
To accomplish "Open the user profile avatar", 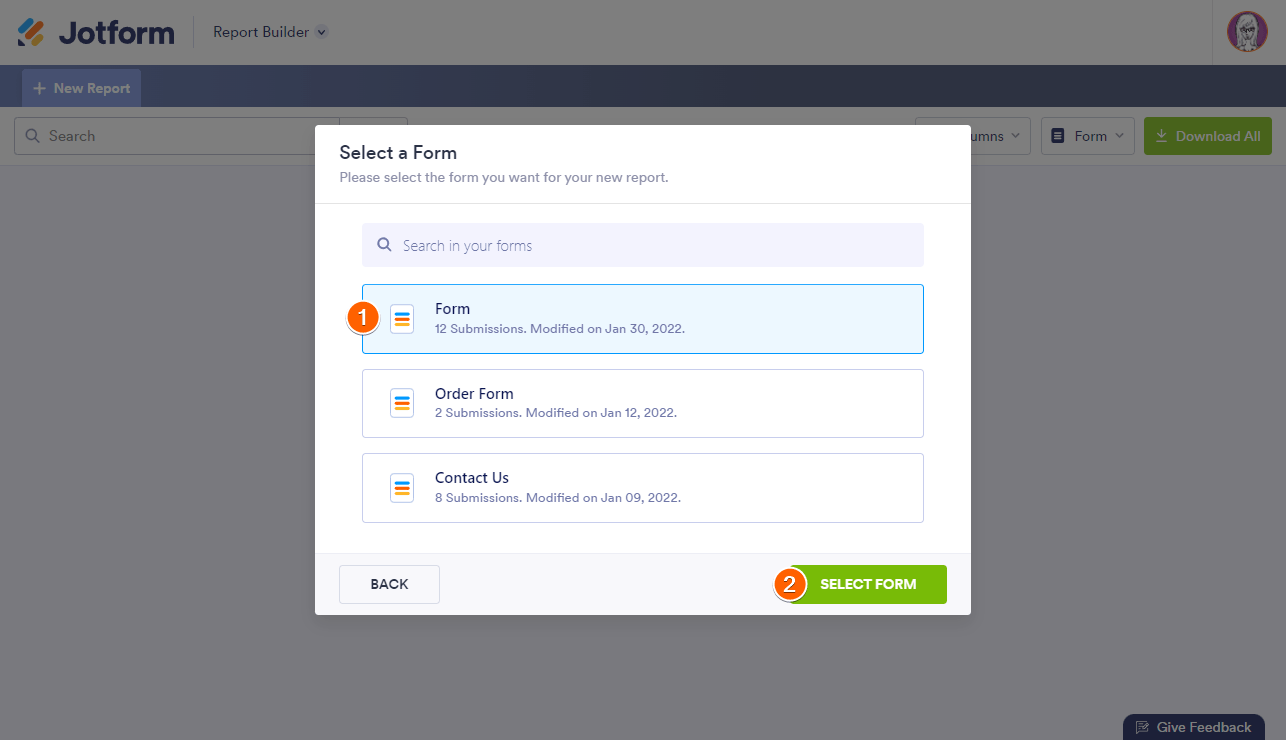I will point(1247,32).
